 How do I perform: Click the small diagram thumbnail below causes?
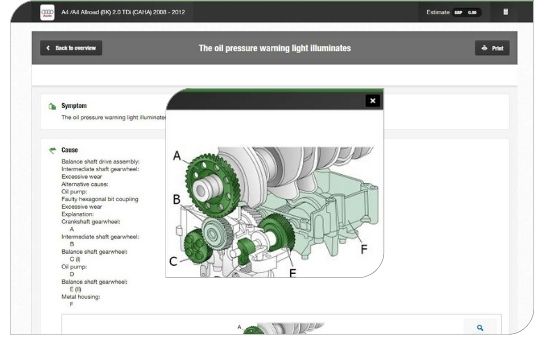pos(280,328)
